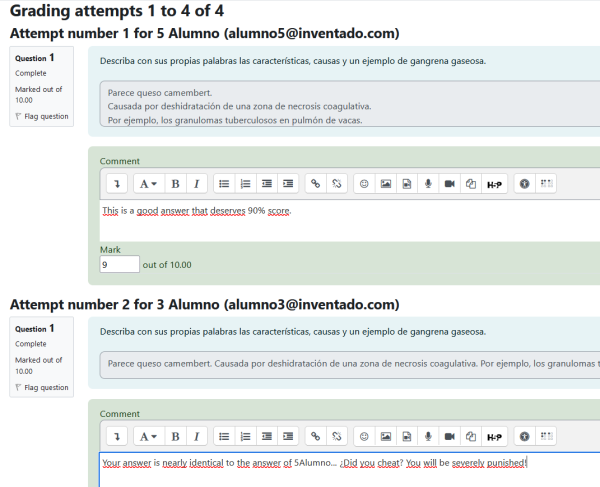Manage files in first comment editor
600x487 pixels.
[x=471, y=184]
